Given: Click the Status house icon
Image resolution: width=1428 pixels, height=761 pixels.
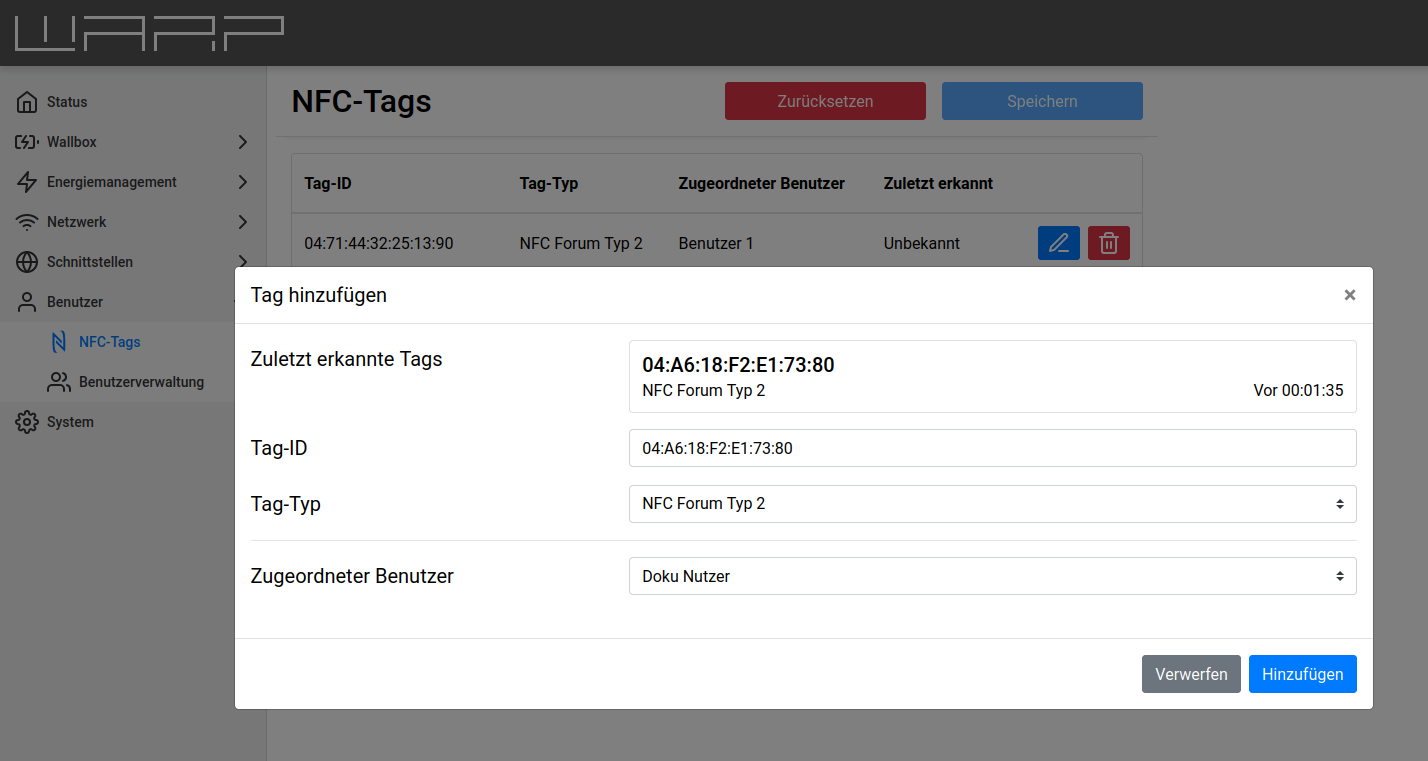Looking at the screenshot, I should point(27,102).
